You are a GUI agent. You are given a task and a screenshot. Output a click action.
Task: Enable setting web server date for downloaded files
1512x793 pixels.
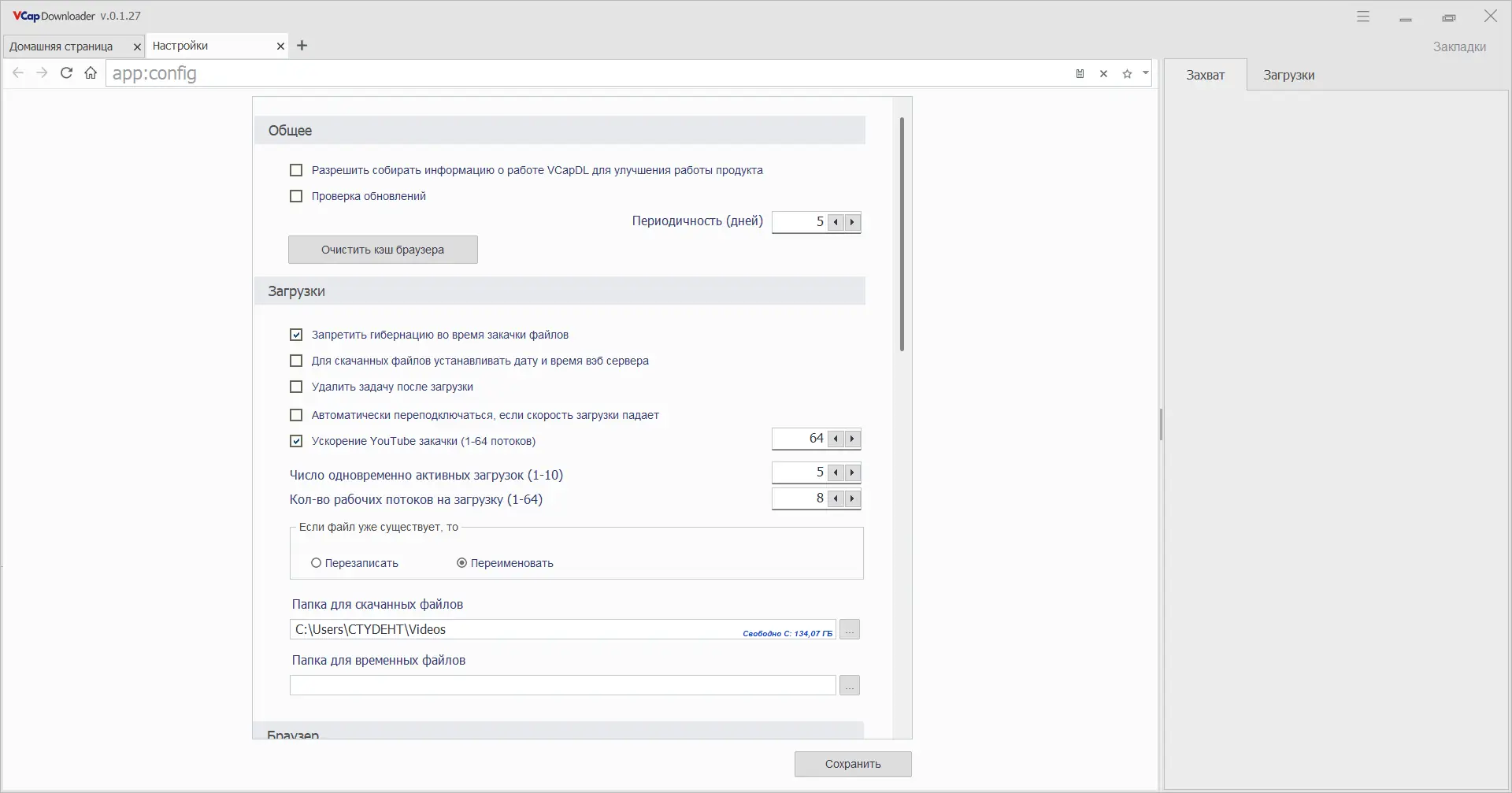click(x=296, y=361)
